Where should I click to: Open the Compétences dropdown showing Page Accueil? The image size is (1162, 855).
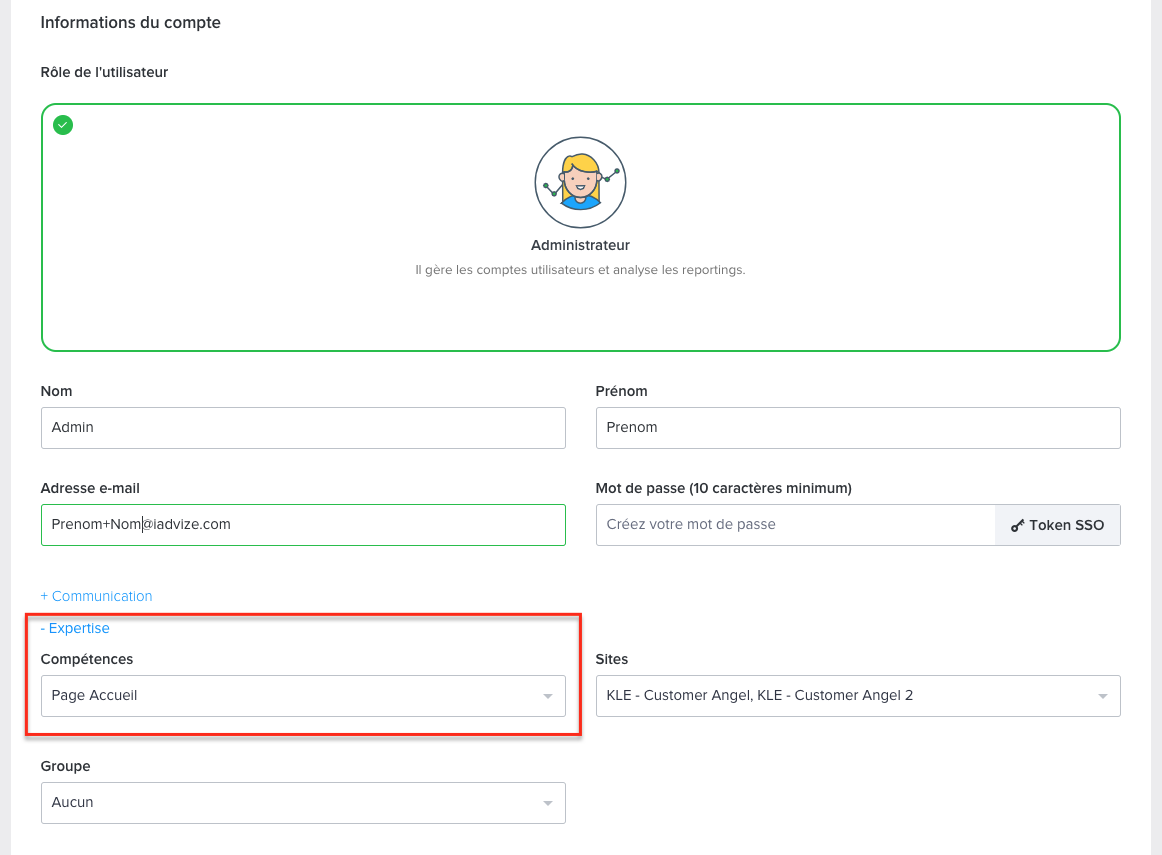click(290, 696)
